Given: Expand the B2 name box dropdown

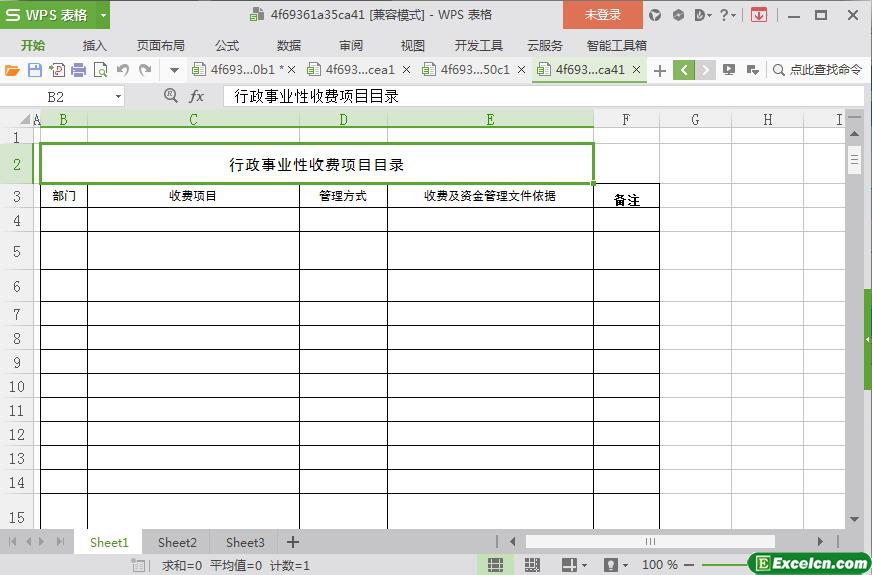Looking at the screenshot, I should coord(118,97).
